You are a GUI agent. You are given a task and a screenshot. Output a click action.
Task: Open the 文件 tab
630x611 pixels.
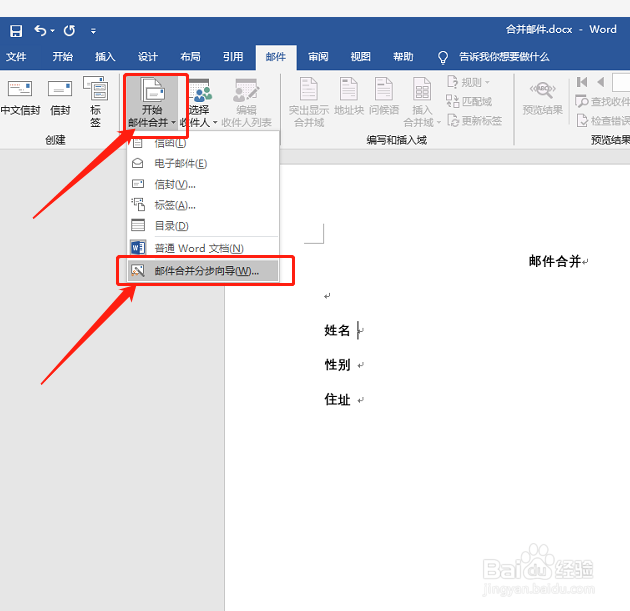[x=16, y=57]
